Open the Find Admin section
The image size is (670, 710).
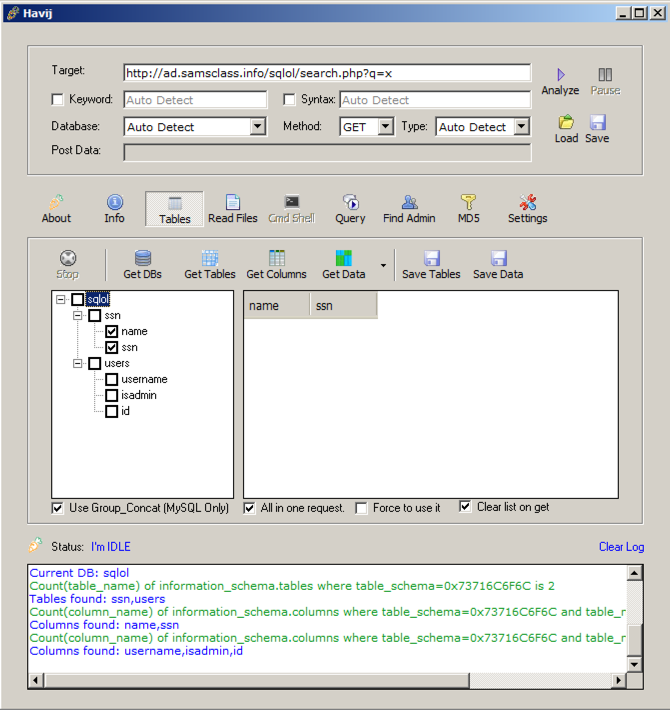pos(409,209)
